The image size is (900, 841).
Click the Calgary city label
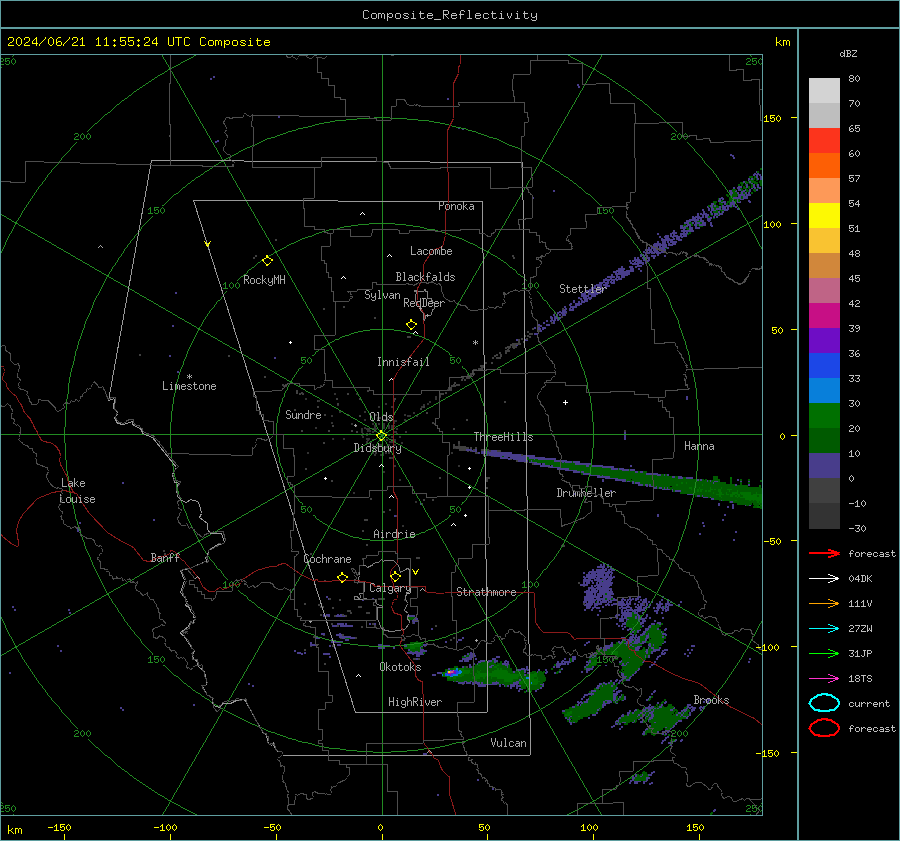click(x=390, y=588)
